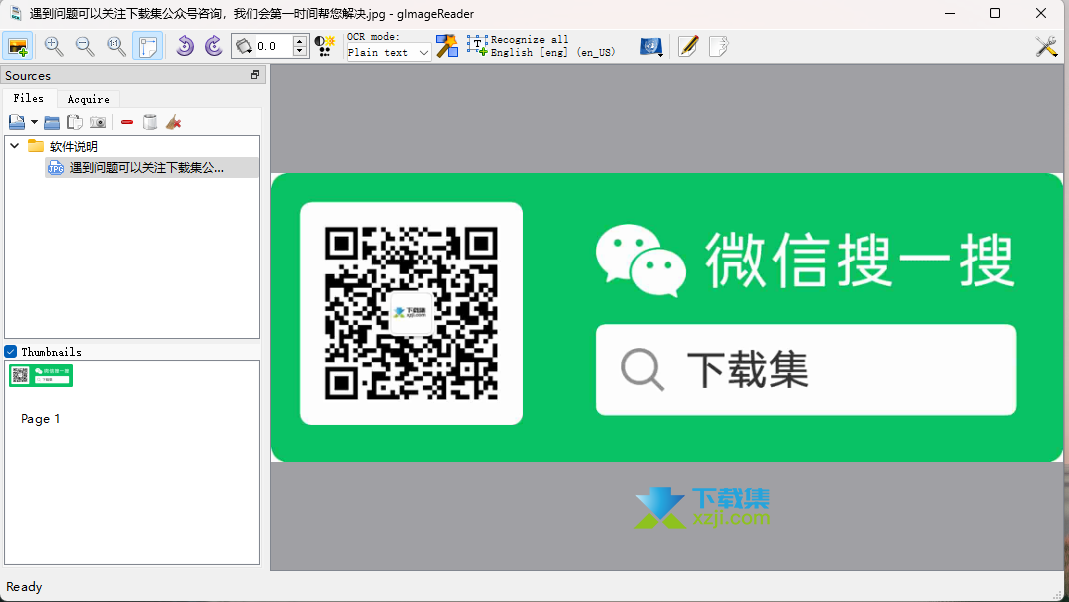Select the Page 1 thumbnail
This screenshot has height=602, width=1069.
[41, 375]
